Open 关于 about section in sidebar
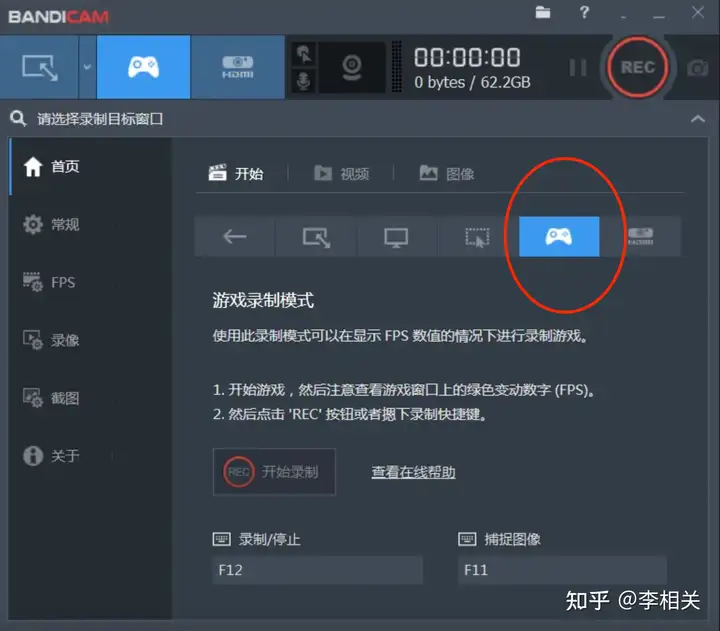This screenshot has height=631, width=720. tap(90, 456)
